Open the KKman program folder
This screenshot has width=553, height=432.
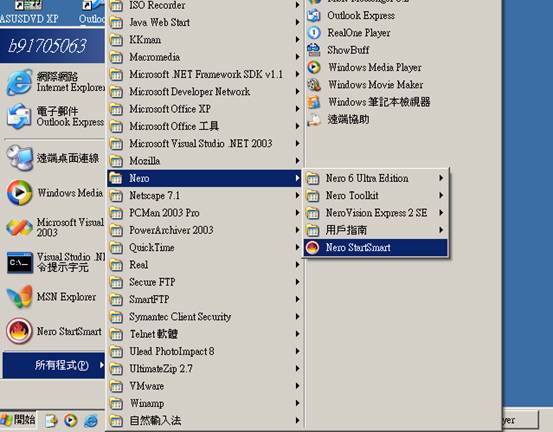pyautogui.click(x=204, y=40)
